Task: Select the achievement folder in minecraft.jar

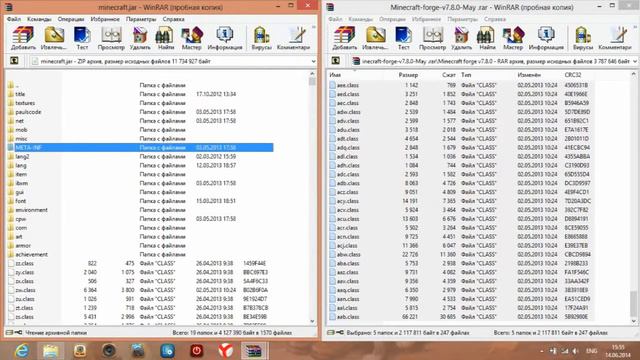Action: tap(31, 254)
